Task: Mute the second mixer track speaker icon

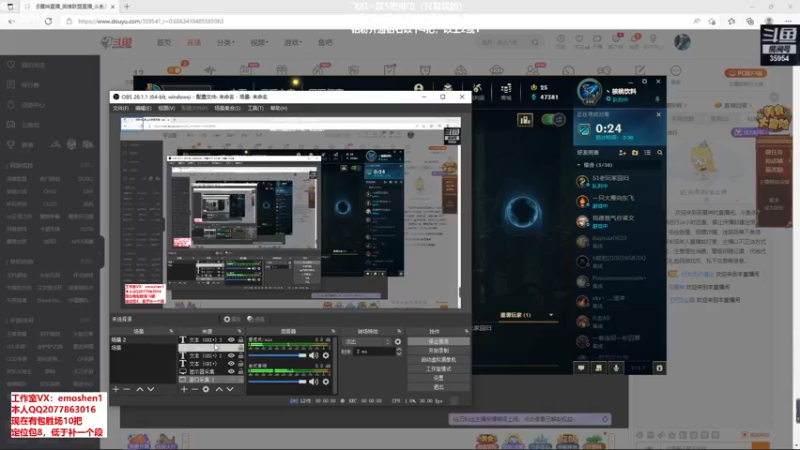Action: coord(313,382)
